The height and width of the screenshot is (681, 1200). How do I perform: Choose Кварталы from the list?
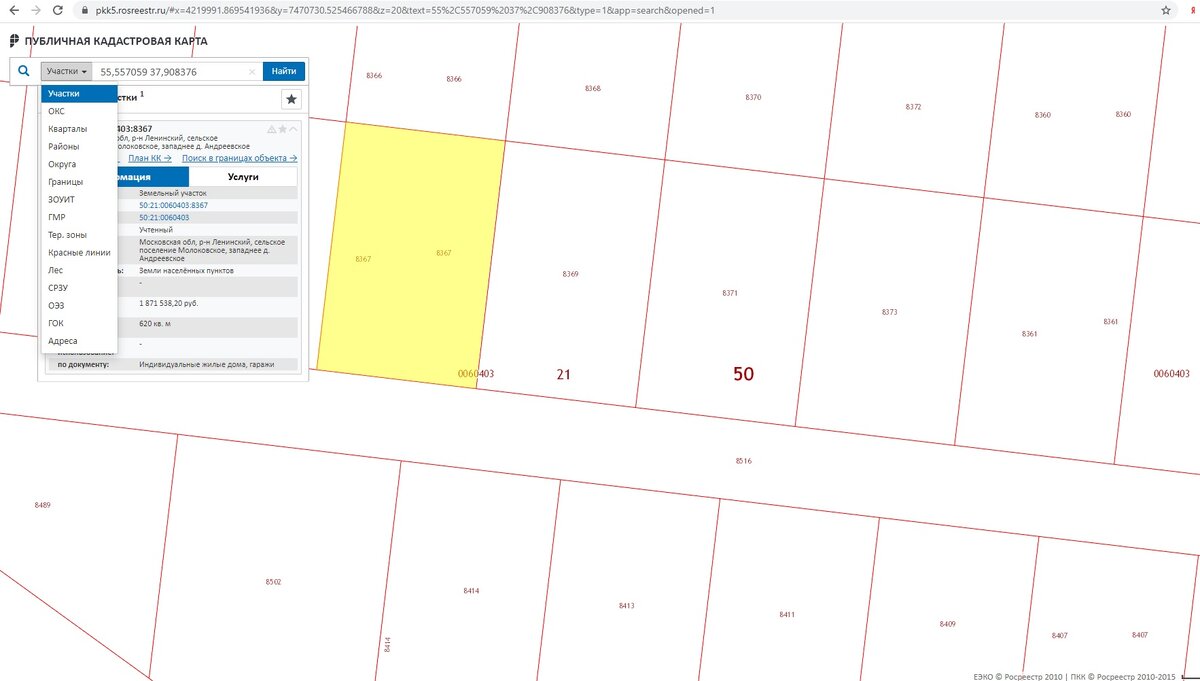(x=79, y=129)
